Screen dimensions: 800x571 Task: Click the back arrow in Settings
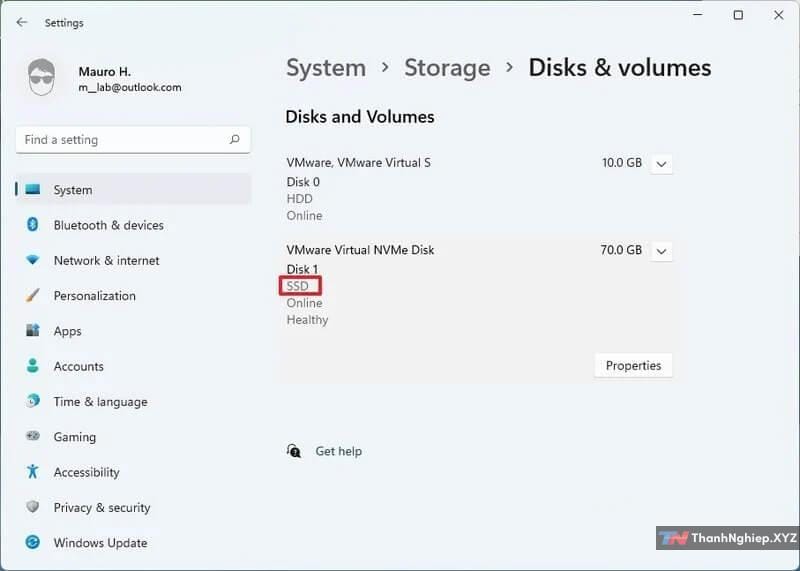[x=21, y=22]
